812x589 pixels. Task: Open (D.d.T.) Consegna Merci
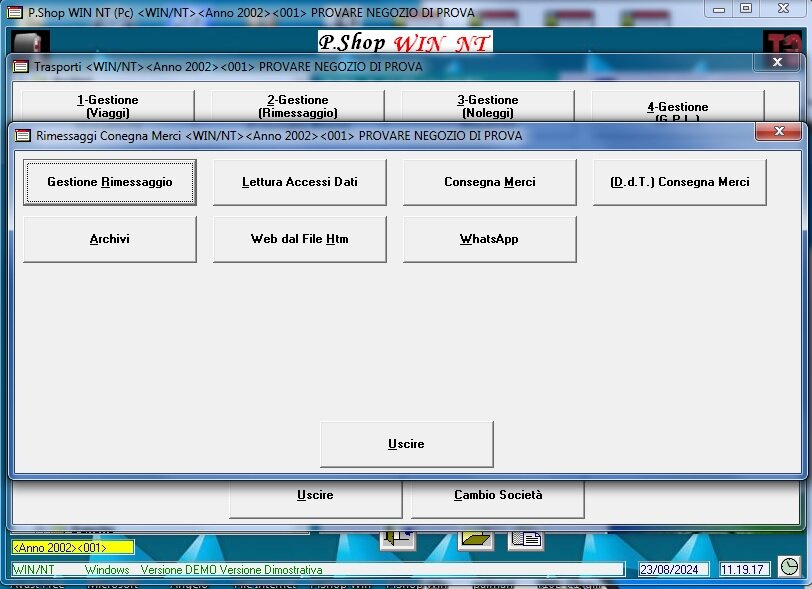point(680,182)
